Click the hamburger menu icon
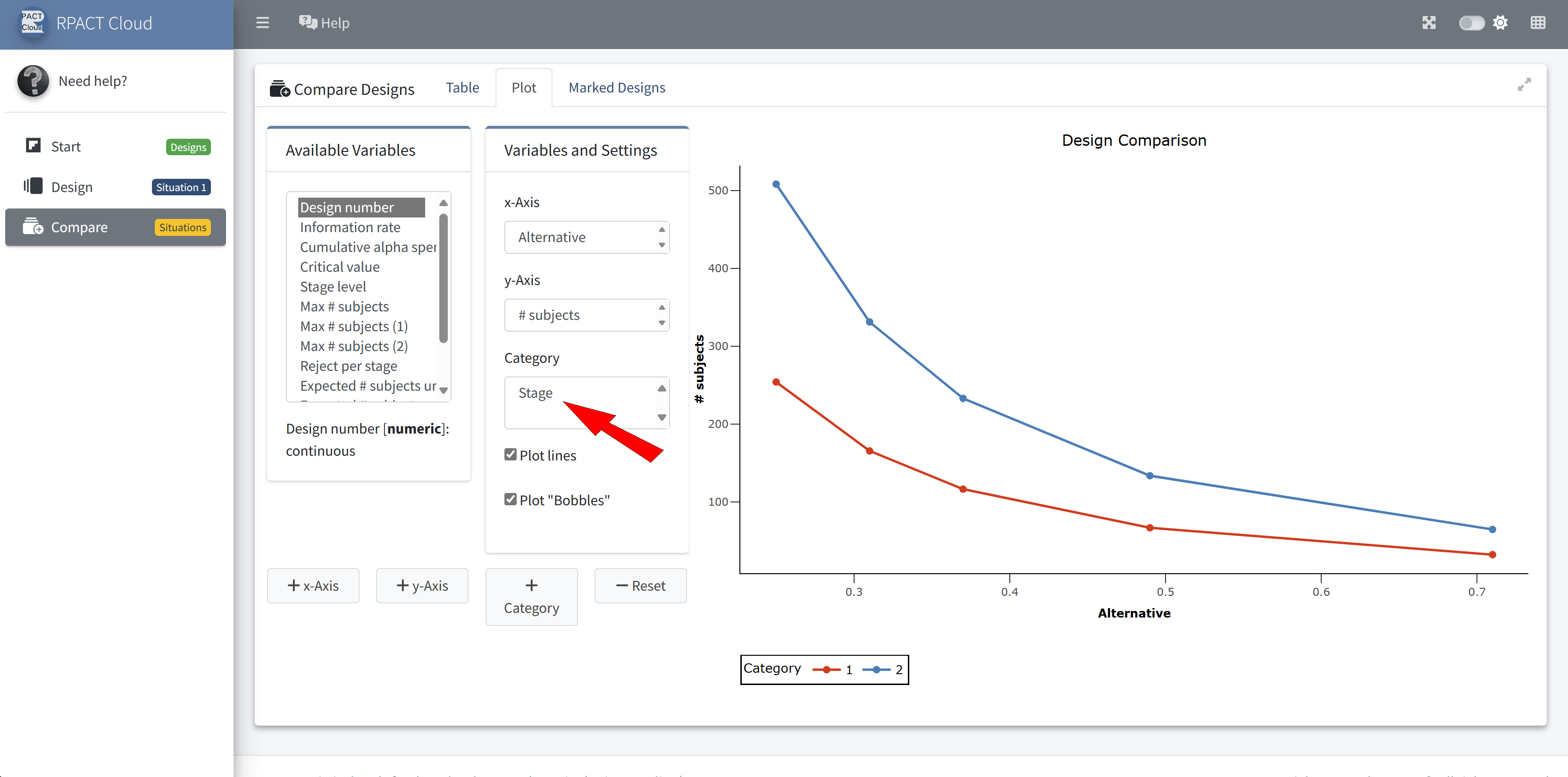This screenshot has width=1568, height=777. coord(262,23)
